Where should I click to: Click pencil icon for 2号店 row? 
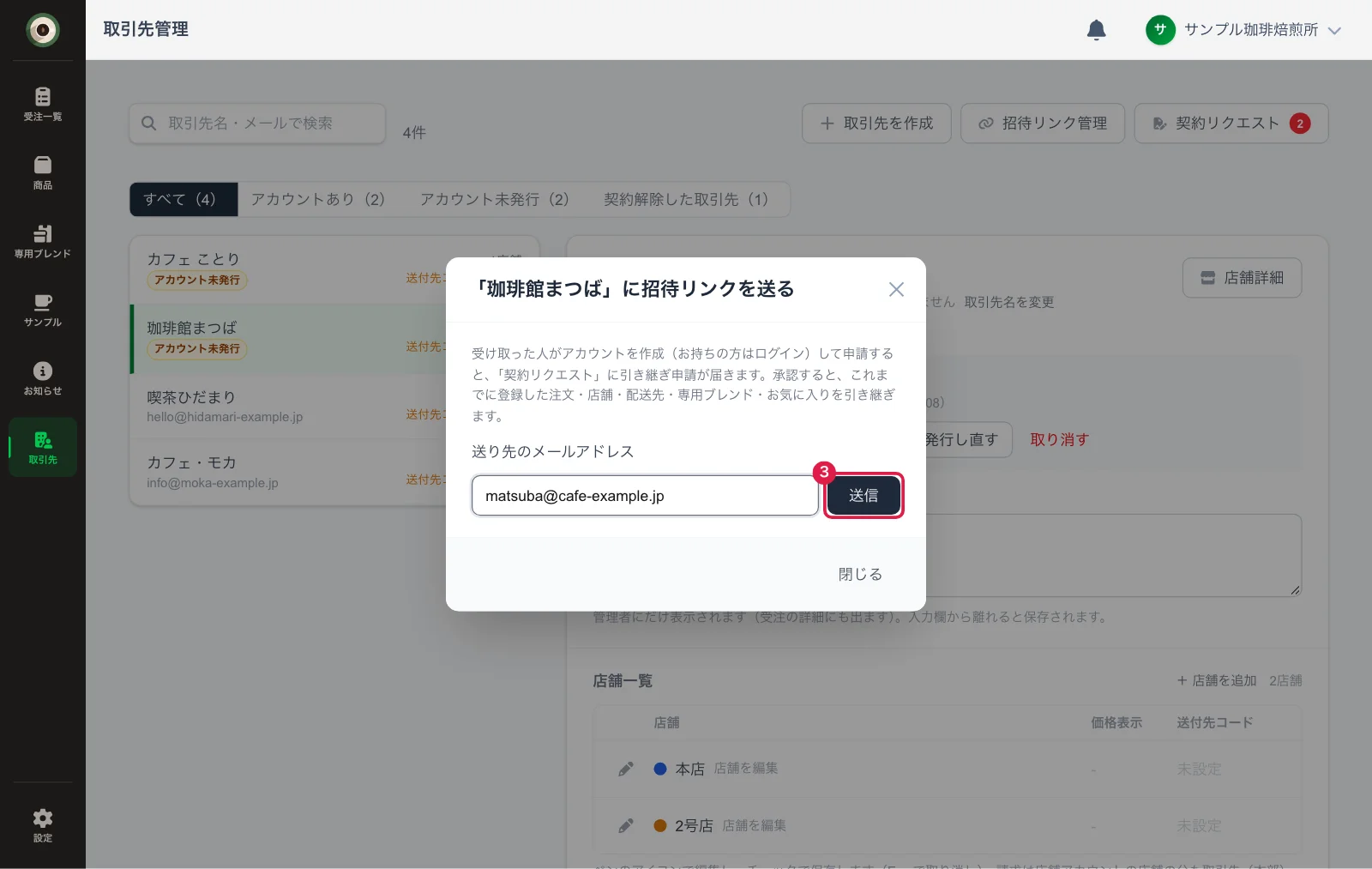click(x=626, y=825)
